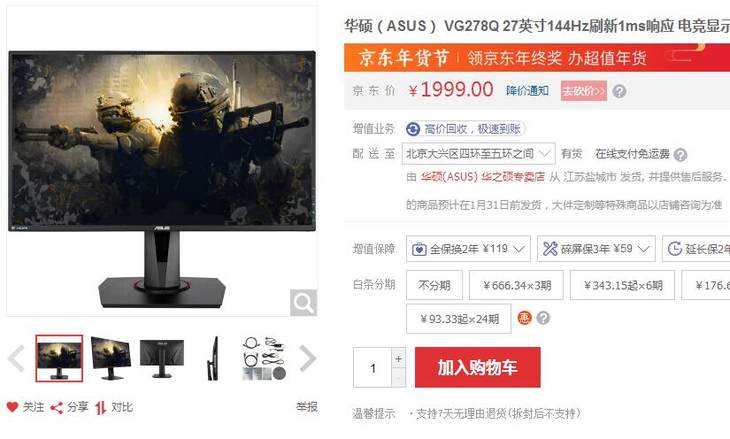Click the help question mark beside 去砍价
730x439 pixels.
[619, 91]
